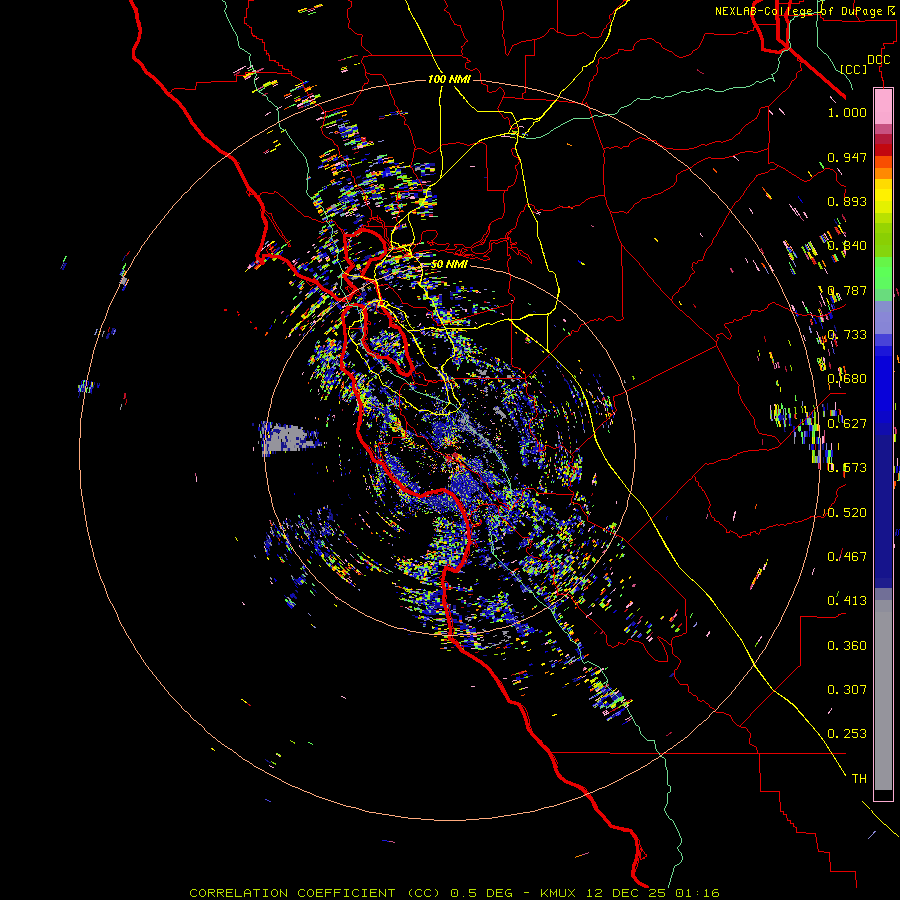The width and height of the screenshot is (900, 900).
Task: Select the 0.840 legend value
Action: 847,245
